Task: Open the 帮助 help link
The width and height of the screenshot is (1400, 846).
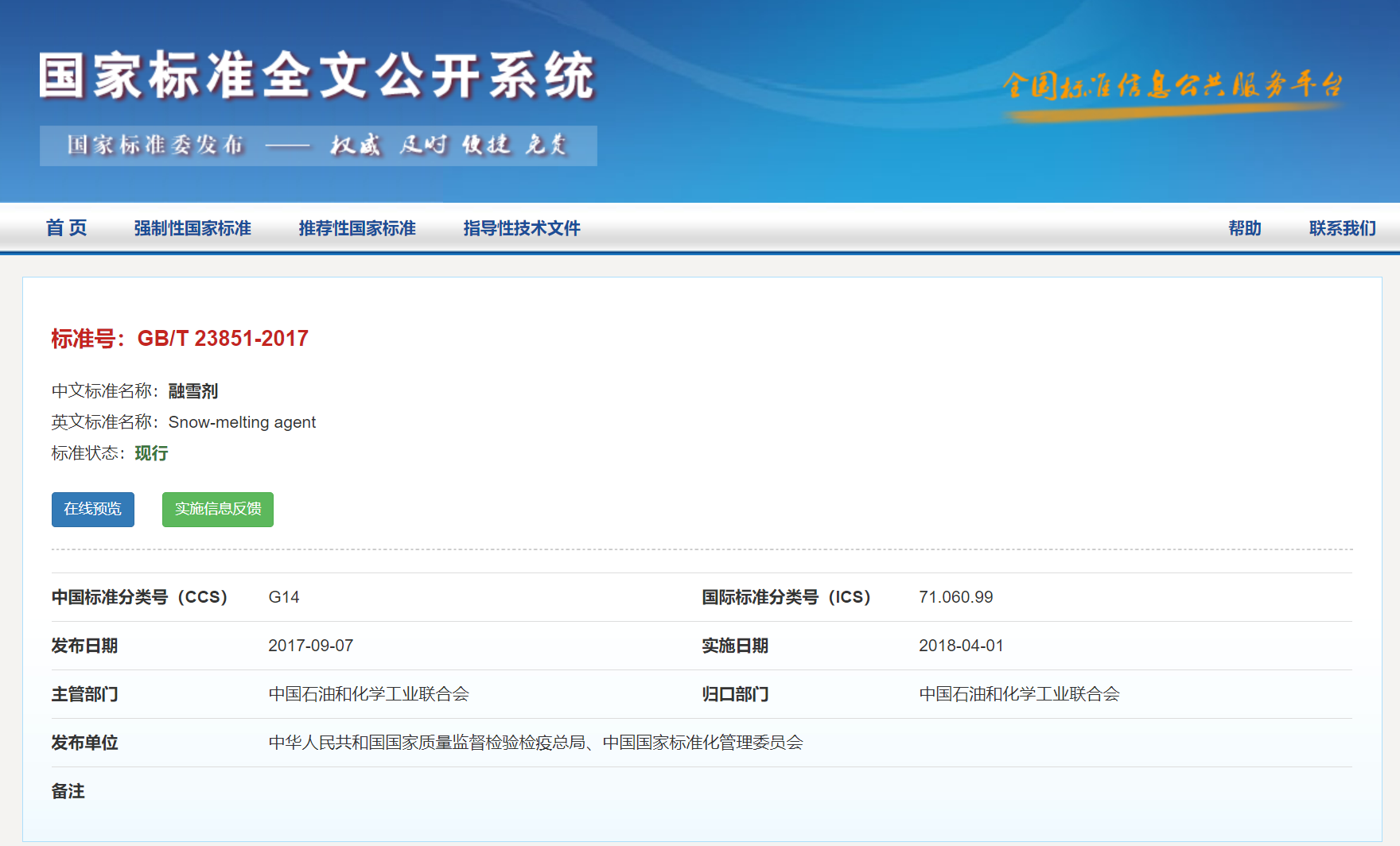Action: [x=1244, y=228]
